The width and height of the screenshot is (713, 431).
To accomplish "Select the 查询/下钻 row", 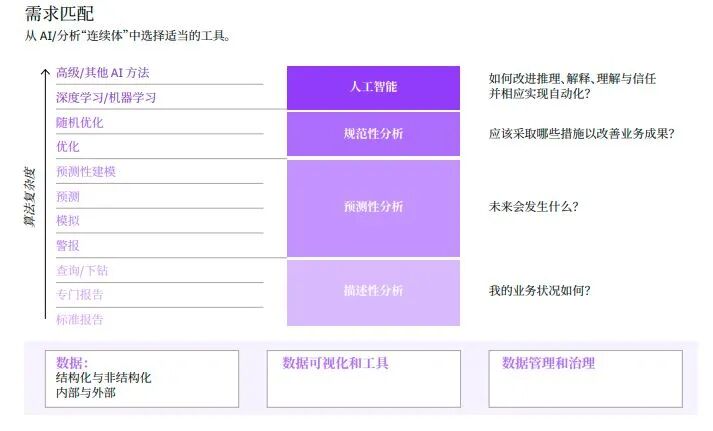I will click(x=82, y=270).
